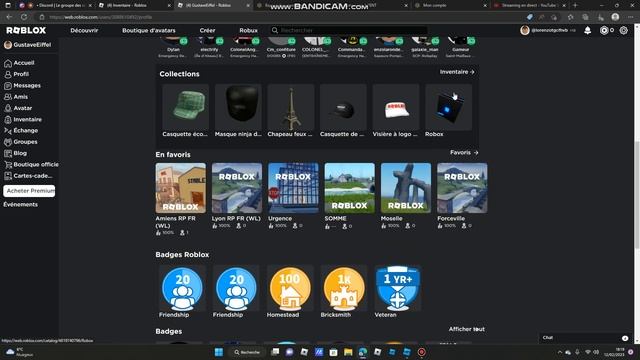Show hidden system tray icons
640x360 pixels.
pyautogui.click(x=560, y=352)
